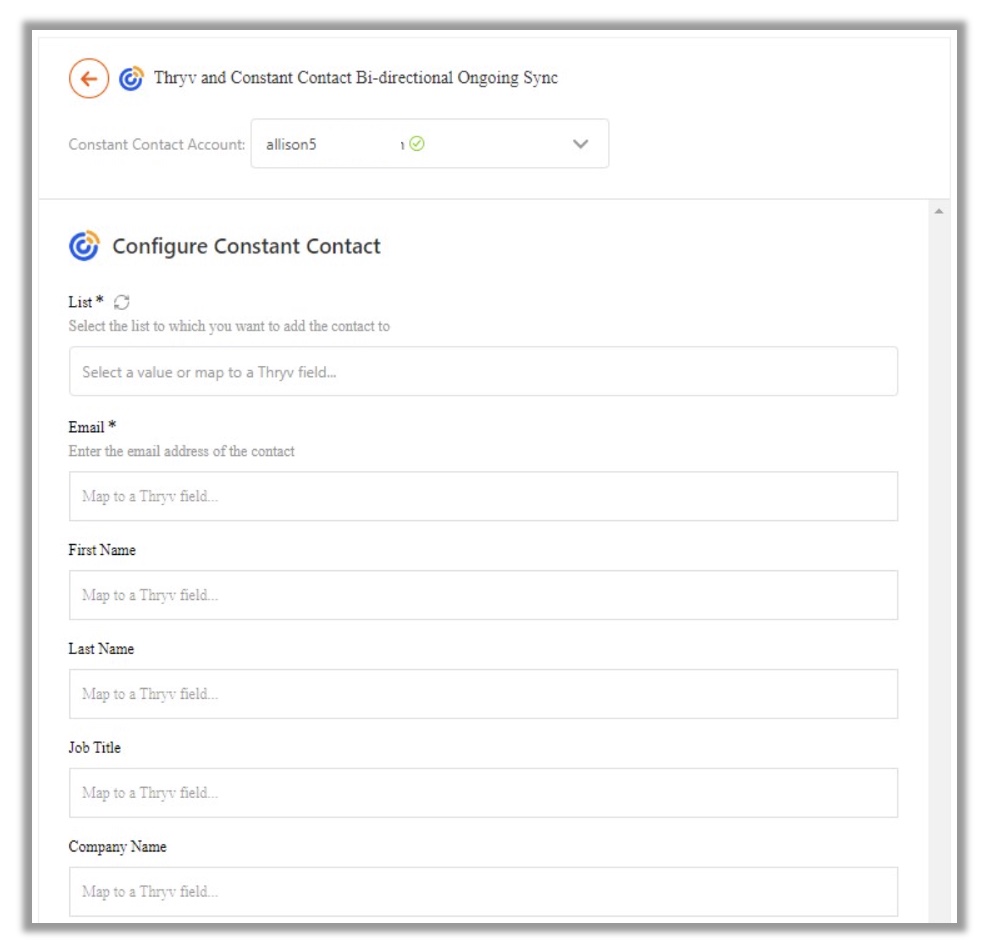Click the Company Name mapping field
This screenshot has height=952, width=986.
pyautogui.click(x=483, y=891)
